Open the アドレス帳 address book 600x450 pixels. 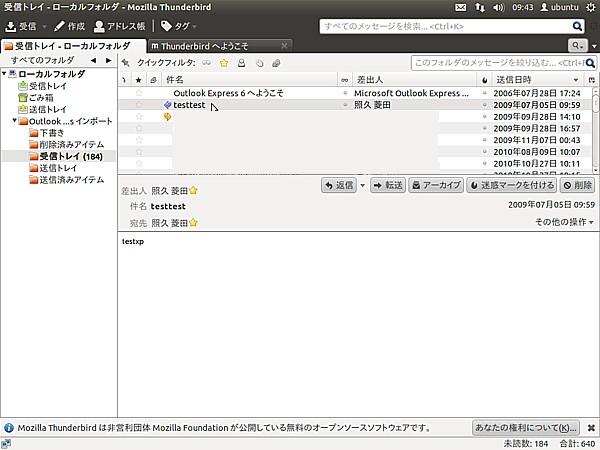120,26
